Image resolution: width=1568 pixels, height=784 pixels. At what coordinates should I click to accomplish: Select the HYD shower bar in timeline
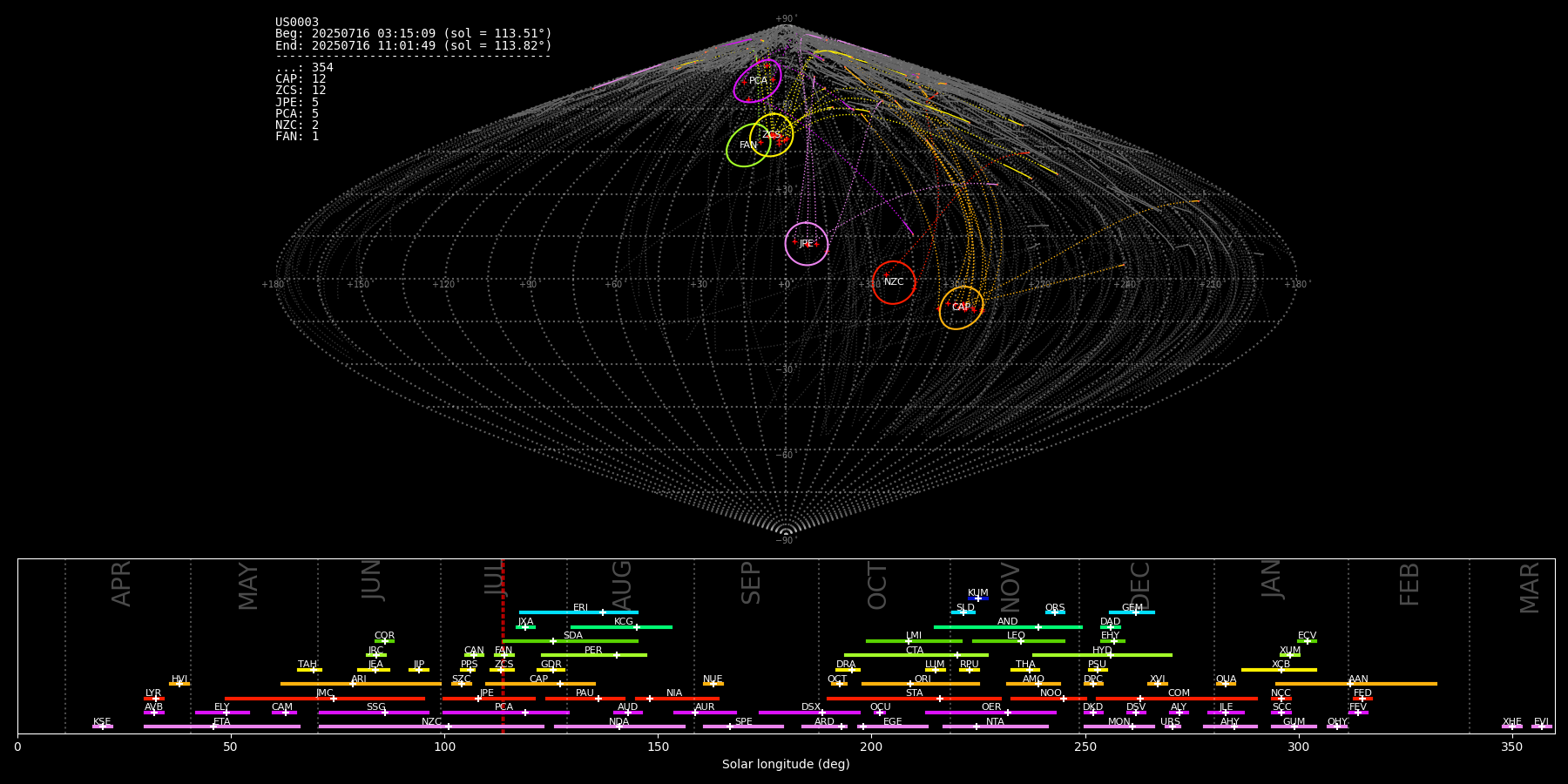click(x=1102, y=655)
